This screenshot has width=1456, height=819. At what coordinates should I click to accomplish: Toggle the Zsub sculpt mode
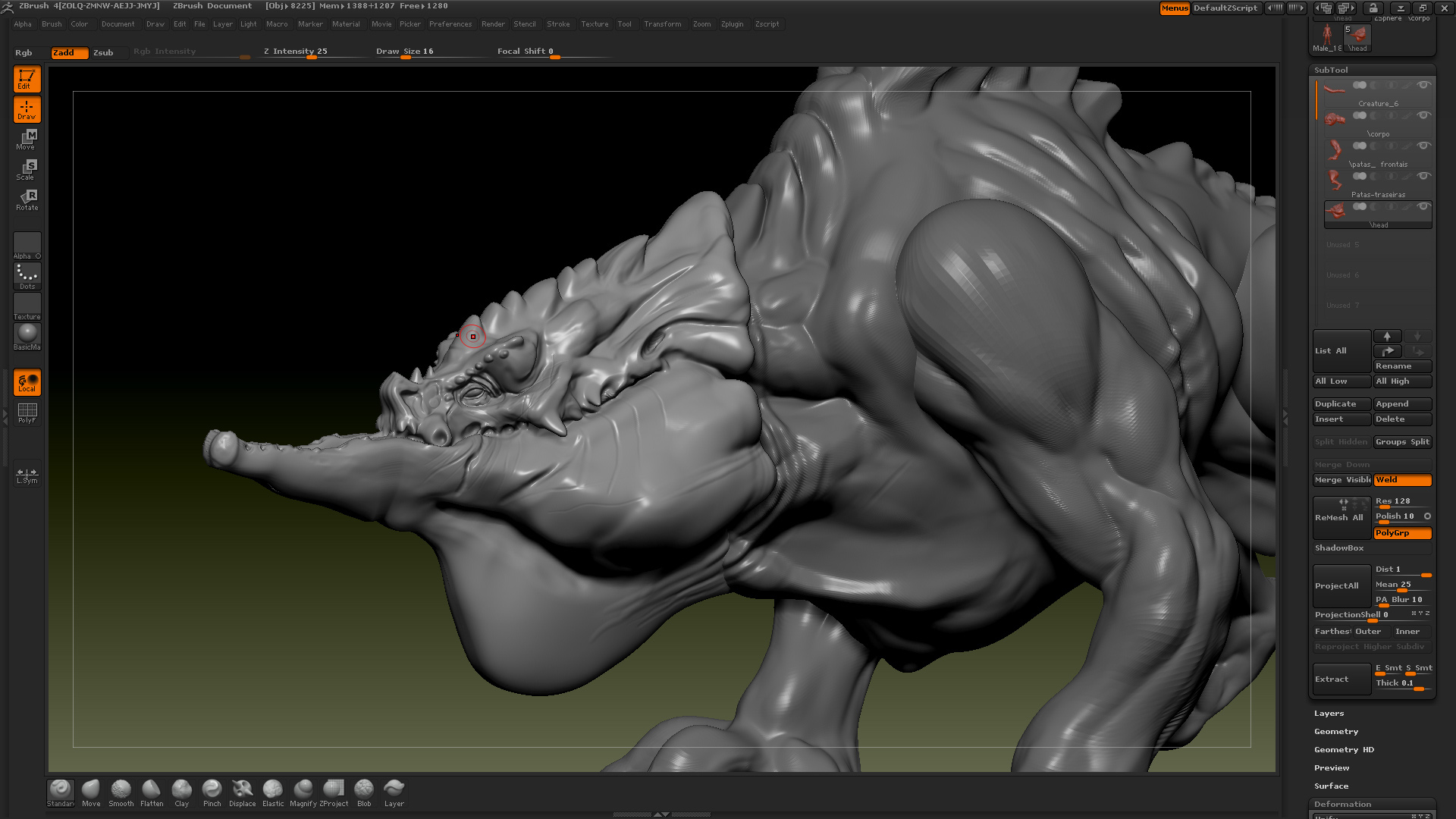coord(103,52)
